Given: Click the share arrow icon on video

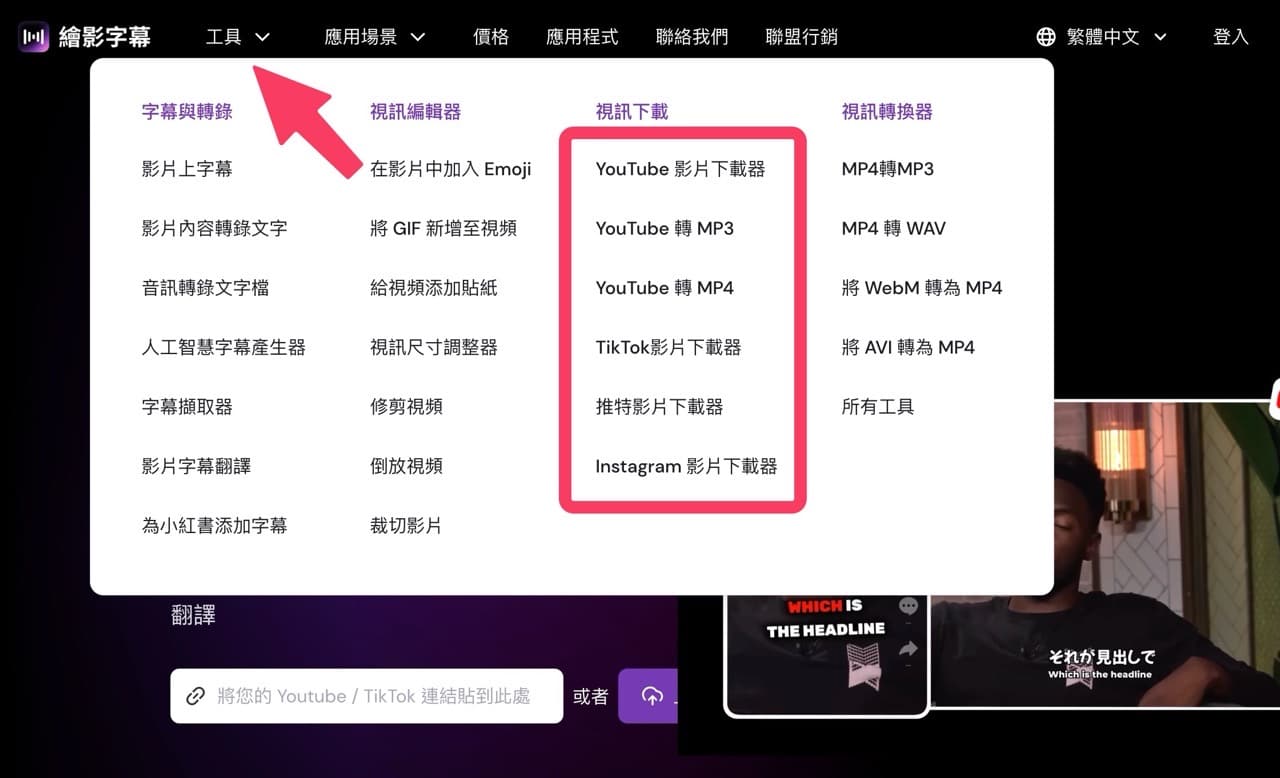Looking at the screenshot, I should (x=908, y=649).
